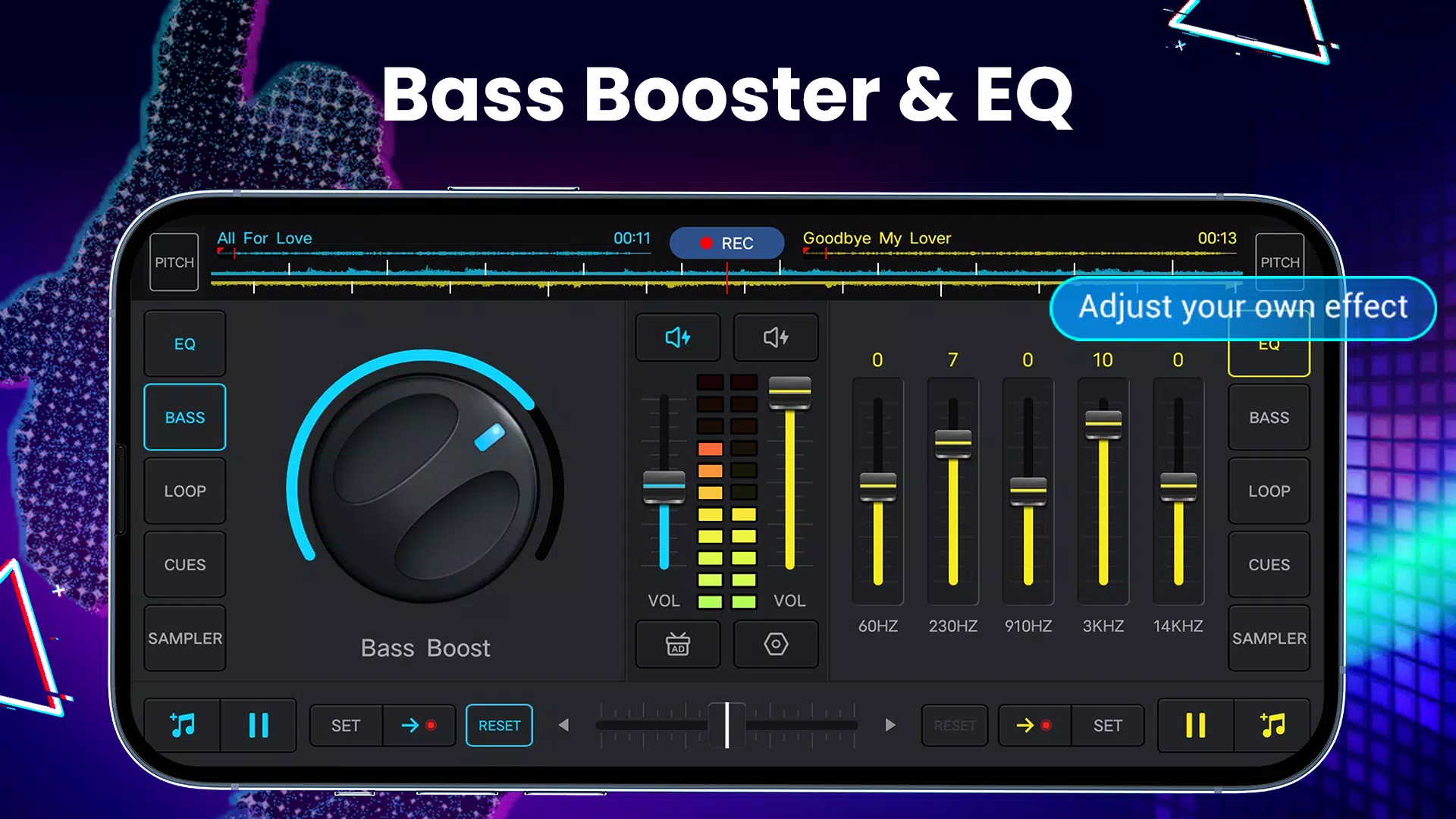Image resolution: width=1456 pixels, height=819 pixels.
Task: Click the SAMPLER icon on left
Action: tap(184, 638)
